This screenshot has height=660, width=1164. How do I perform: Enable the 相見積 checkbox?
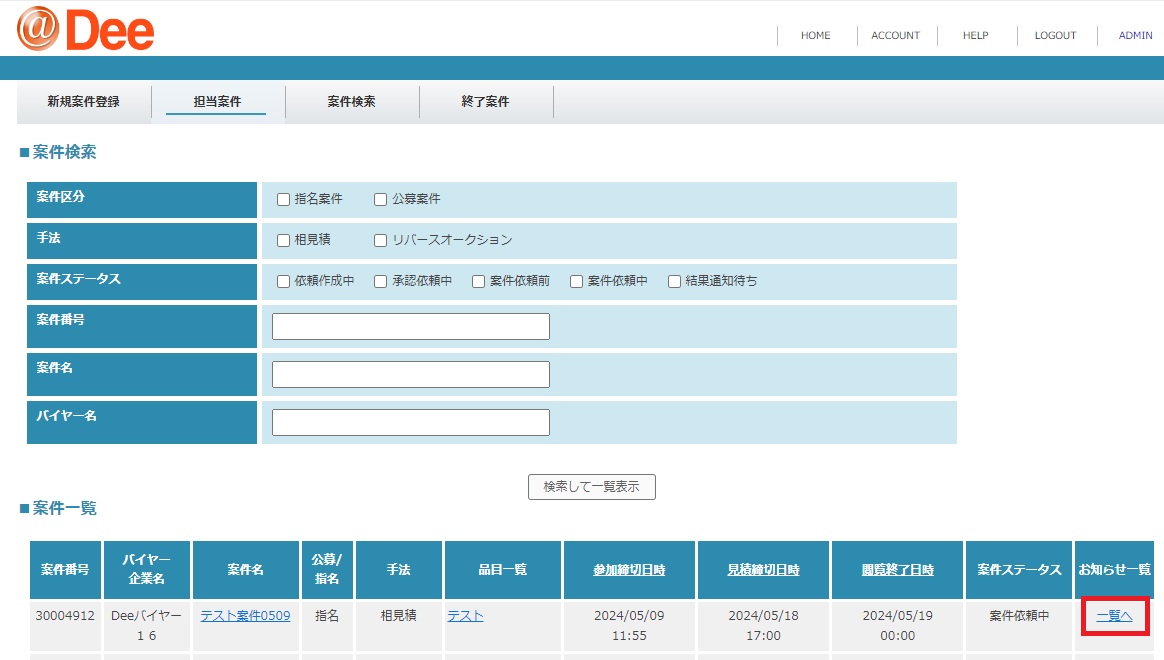(x=283, y=240)
